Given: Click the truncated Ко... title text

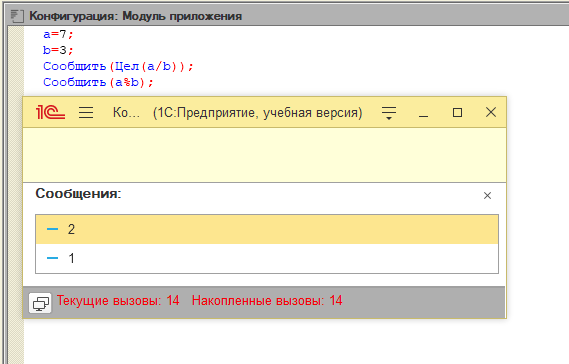Looking at the screenshot, I should 126,113.
